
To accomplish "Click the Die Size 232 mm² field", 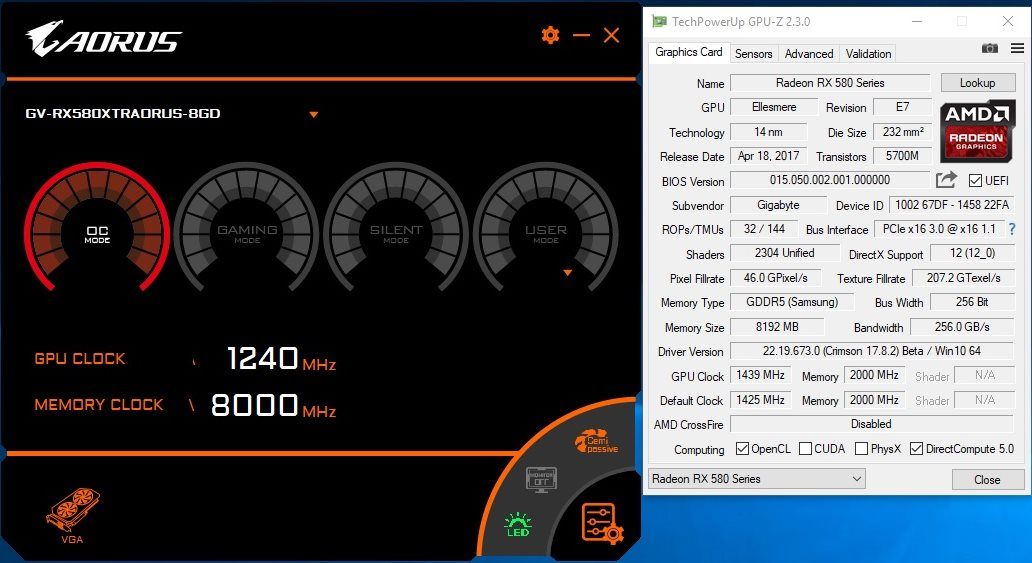I will click(x=903, y=132).
